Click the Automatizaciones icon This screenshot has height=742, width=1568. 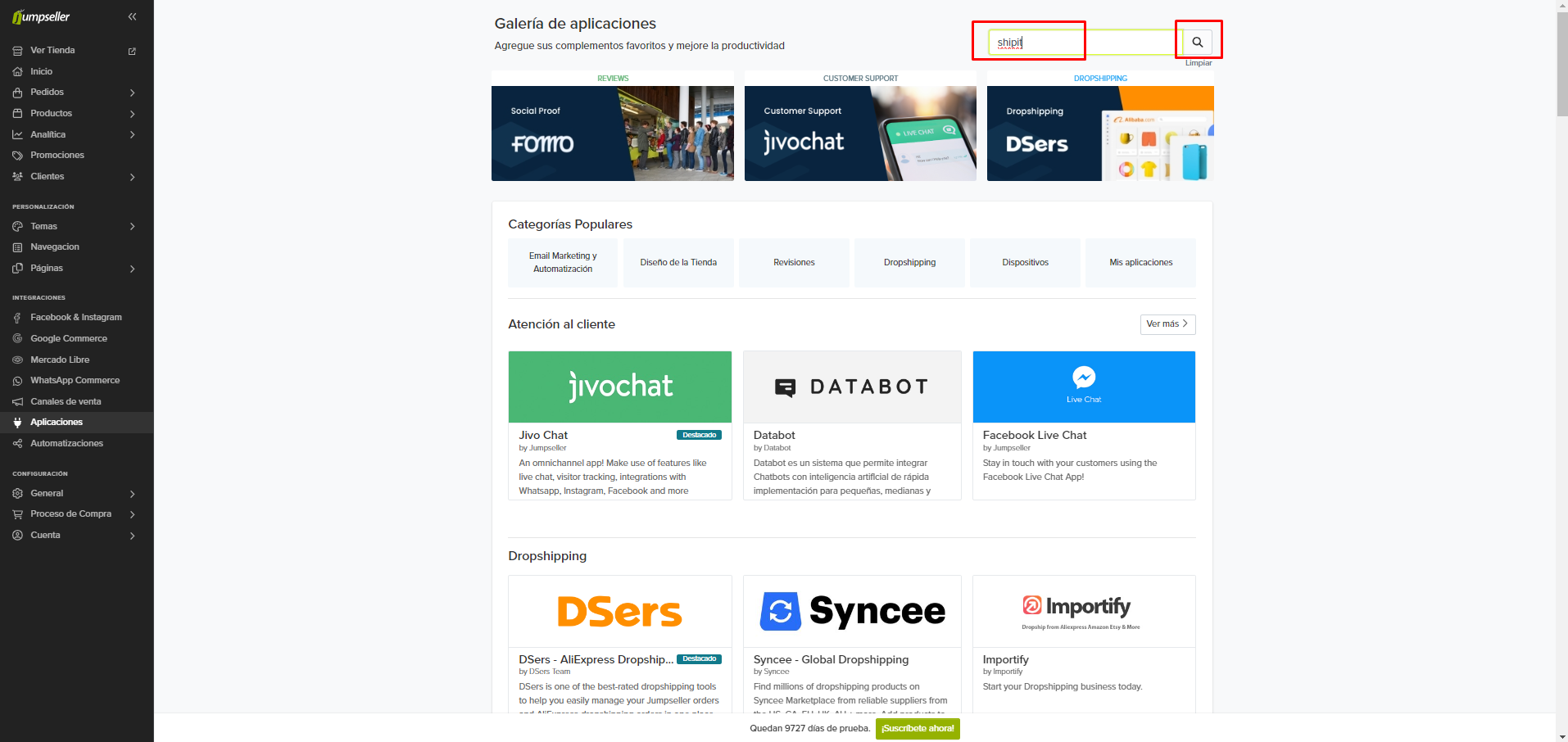pyautogui.click(x=17, y=443)
